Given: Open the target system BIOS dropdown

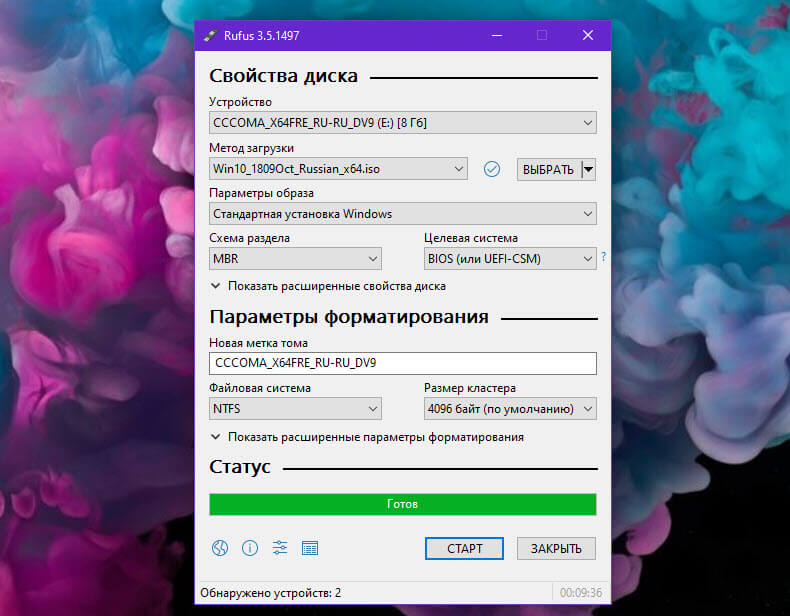Looking at the screenshot, I should tap(510, 258).
